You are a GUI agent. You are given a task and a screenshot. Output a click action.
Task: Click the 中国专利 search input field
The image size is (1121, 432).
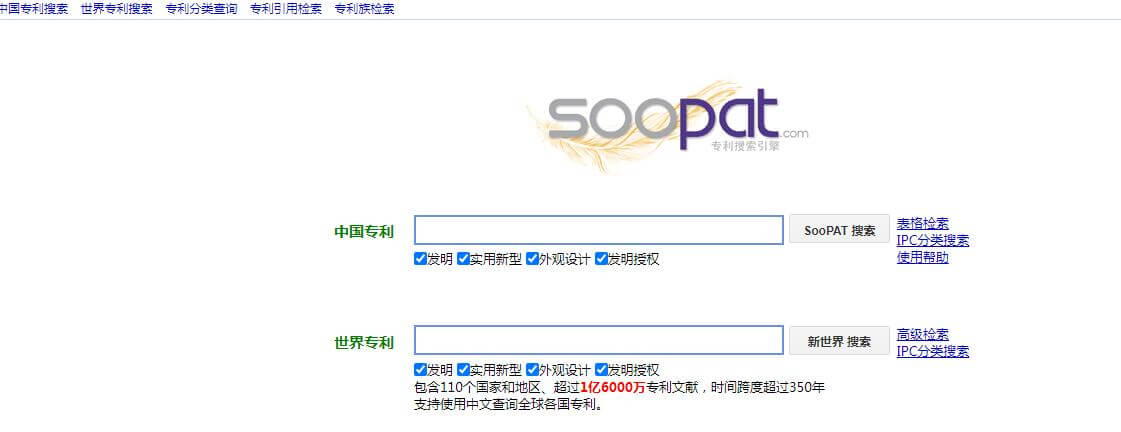pos(598,230)
